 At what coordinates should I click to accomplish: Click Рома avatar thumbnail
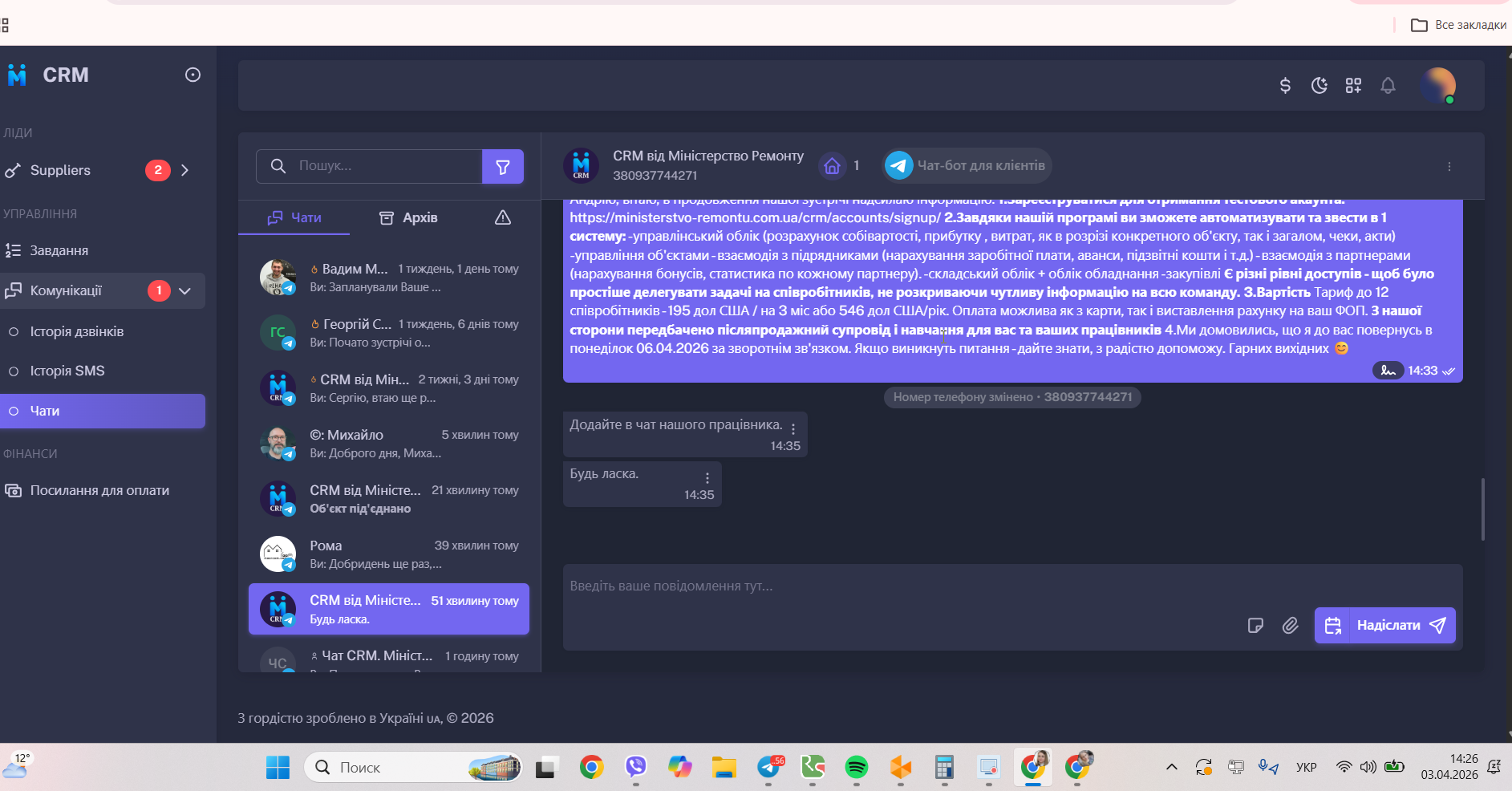[278, 554]
